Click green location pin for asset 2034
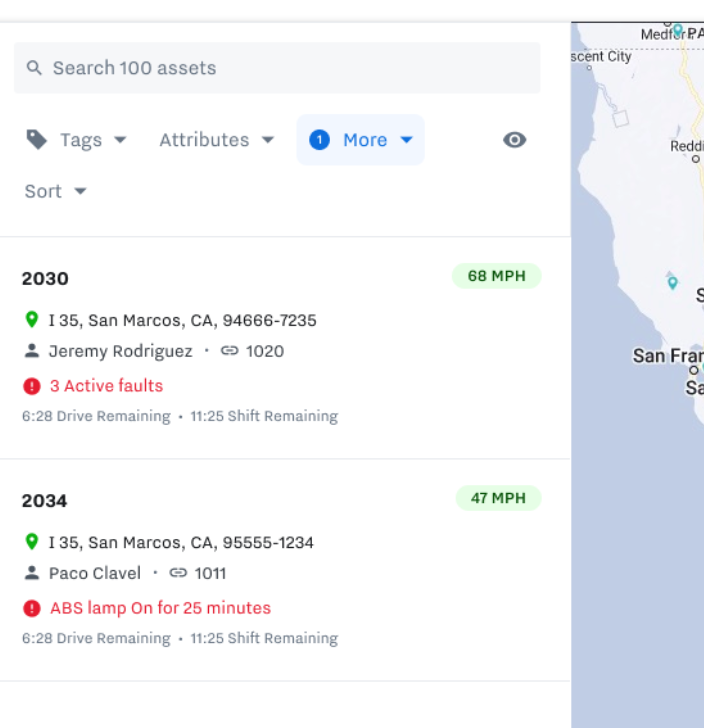Screen dimensions: 704x728 coord(32,542)
